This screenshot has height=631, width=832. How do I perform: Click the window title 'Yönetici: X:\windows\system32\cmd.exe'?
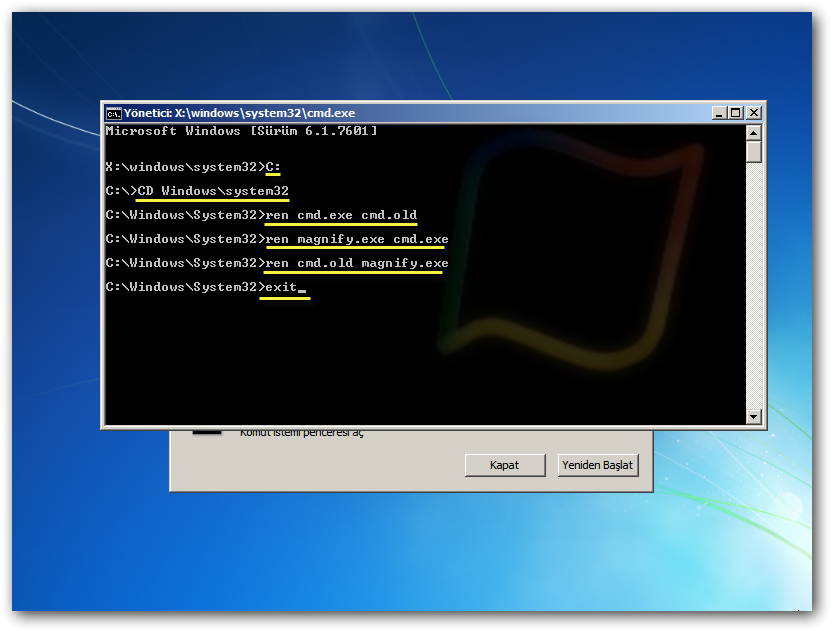(x=239, y=113)
